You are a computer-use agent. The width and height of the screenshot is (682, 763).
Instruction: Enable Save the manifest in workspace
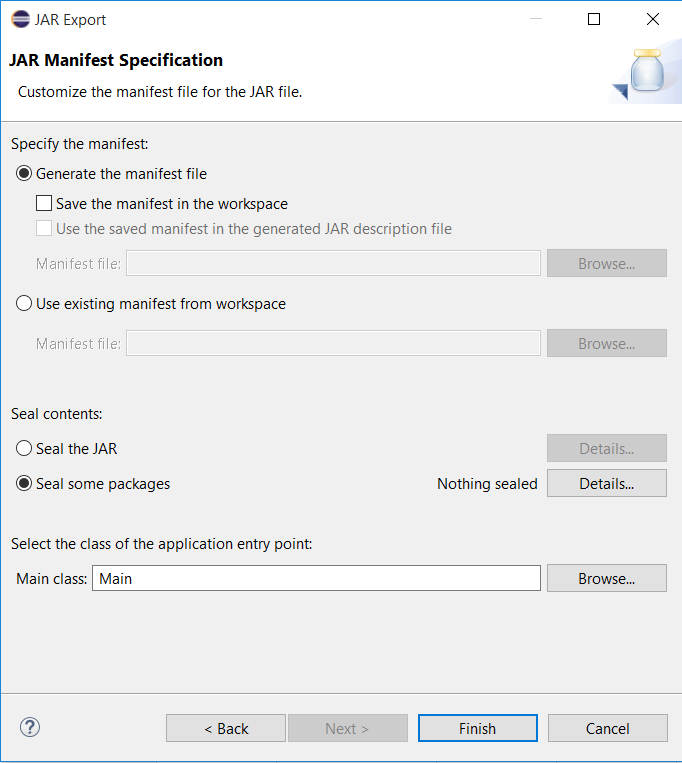[x=44, y=203]
